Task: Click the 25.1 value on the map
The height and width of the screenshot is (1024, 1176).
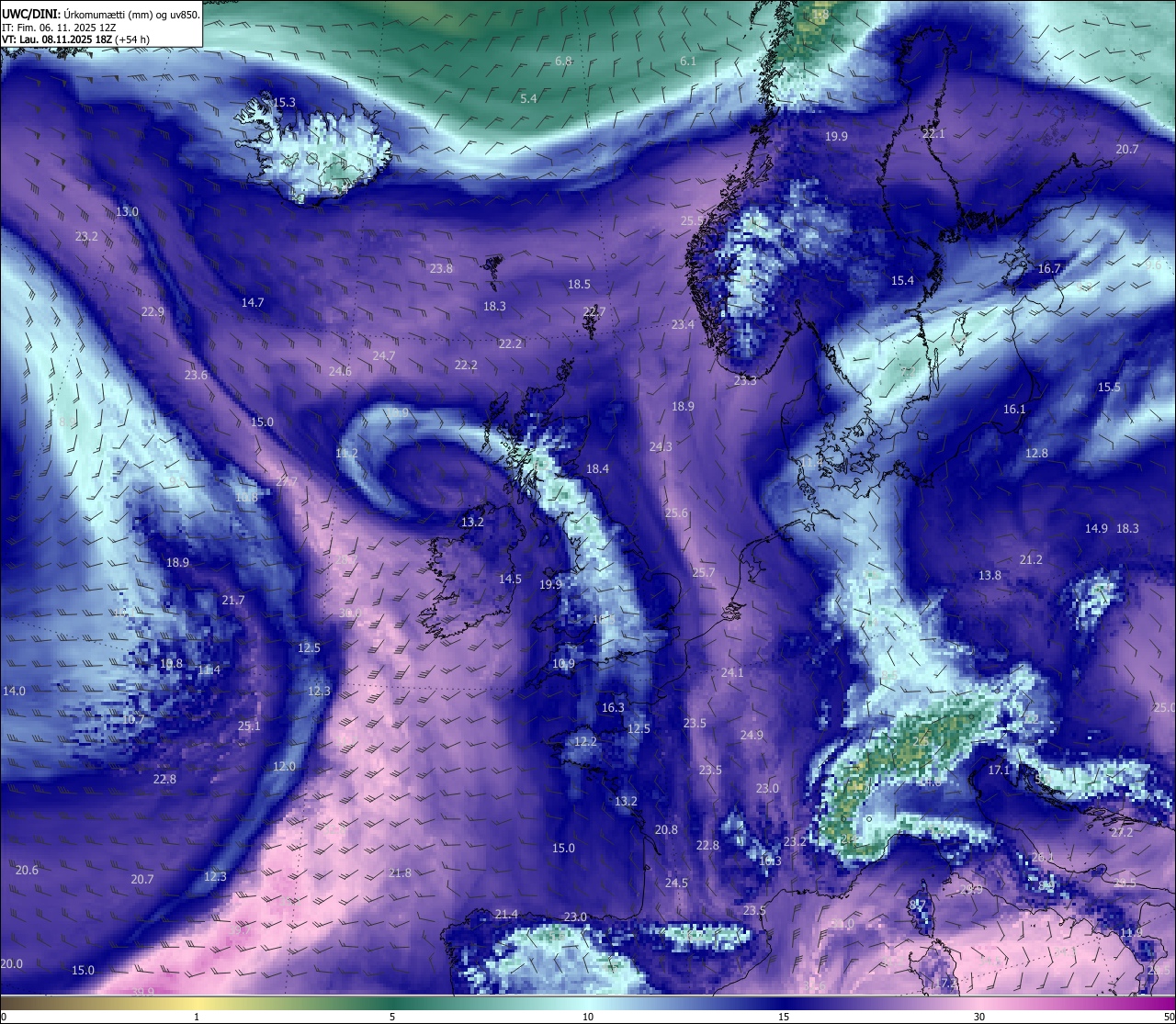Action: tap(249, 726)
